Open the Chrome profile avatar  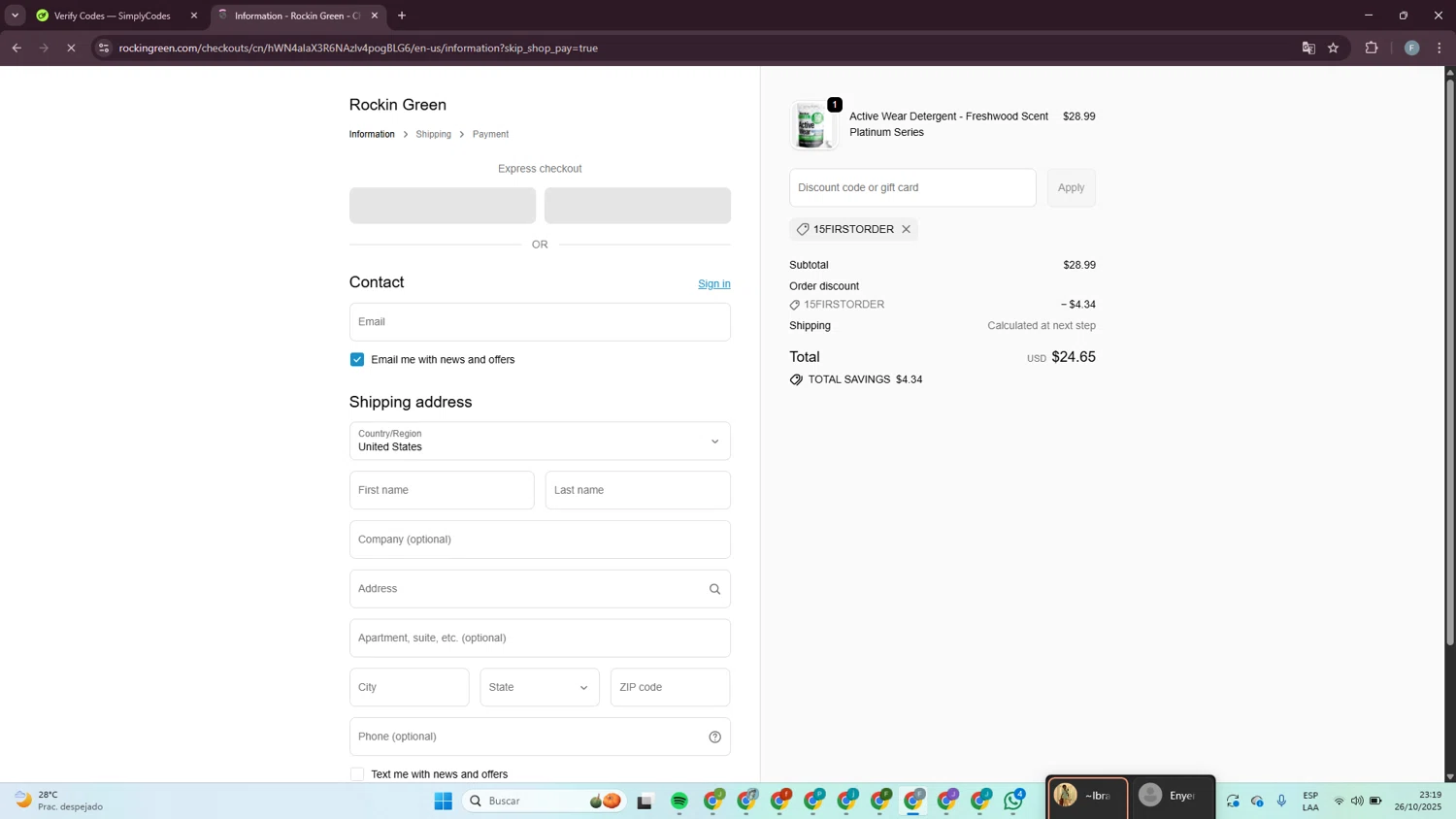pyautogui.click(x=1412, y=48)
